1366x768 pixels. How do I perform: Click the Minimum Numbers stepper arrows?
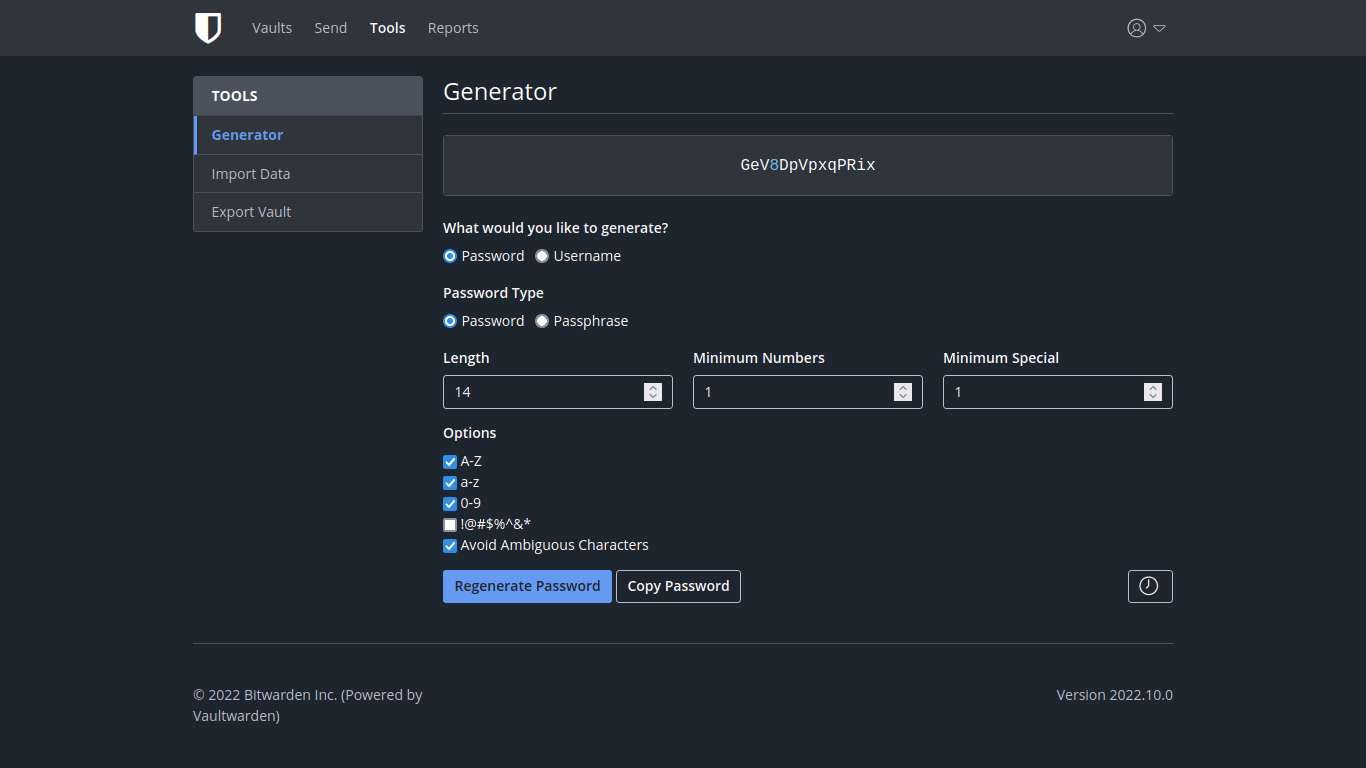pos(903,392)
